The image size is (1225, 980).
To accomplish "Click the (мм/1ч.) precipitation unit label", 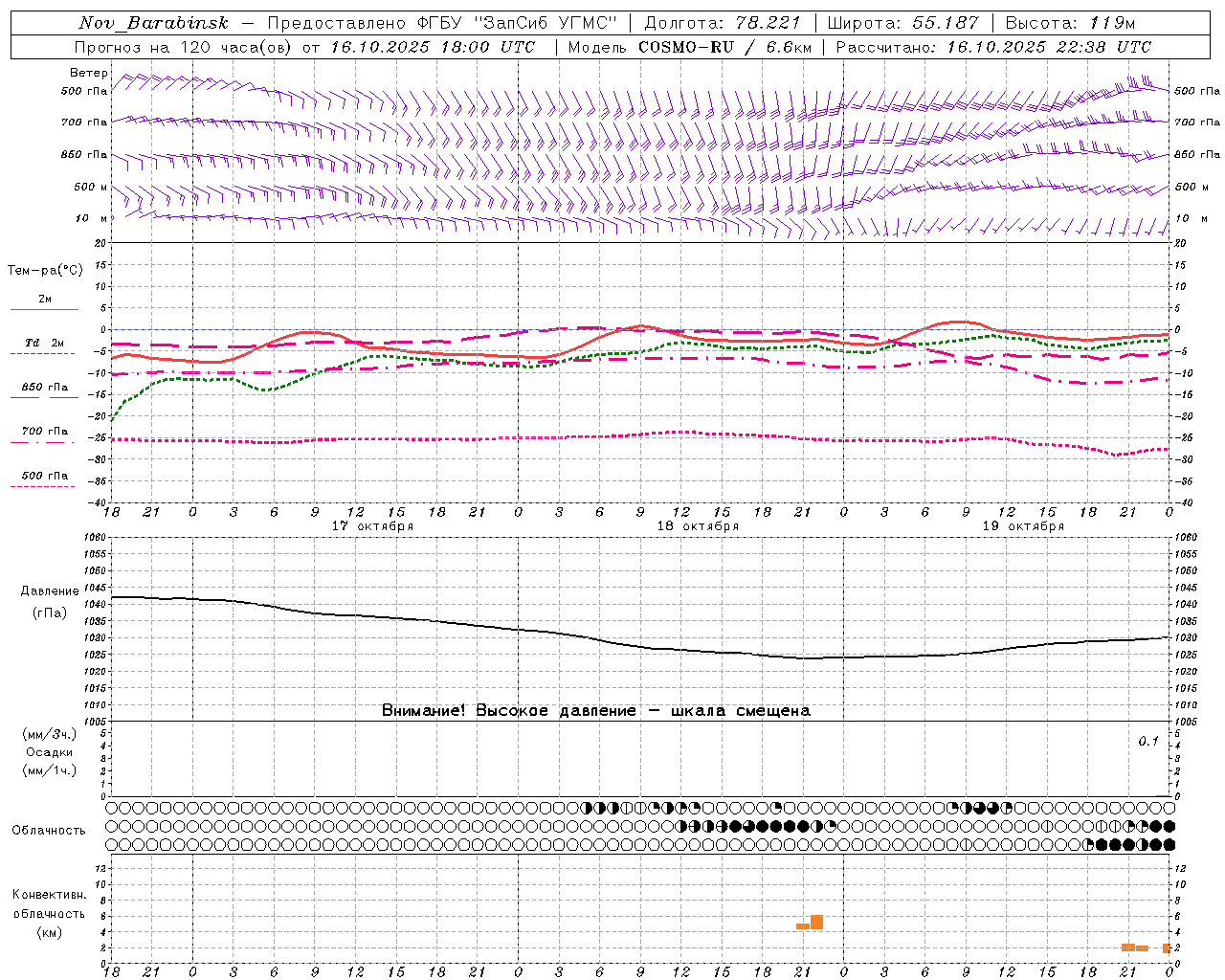I will 49,770.
